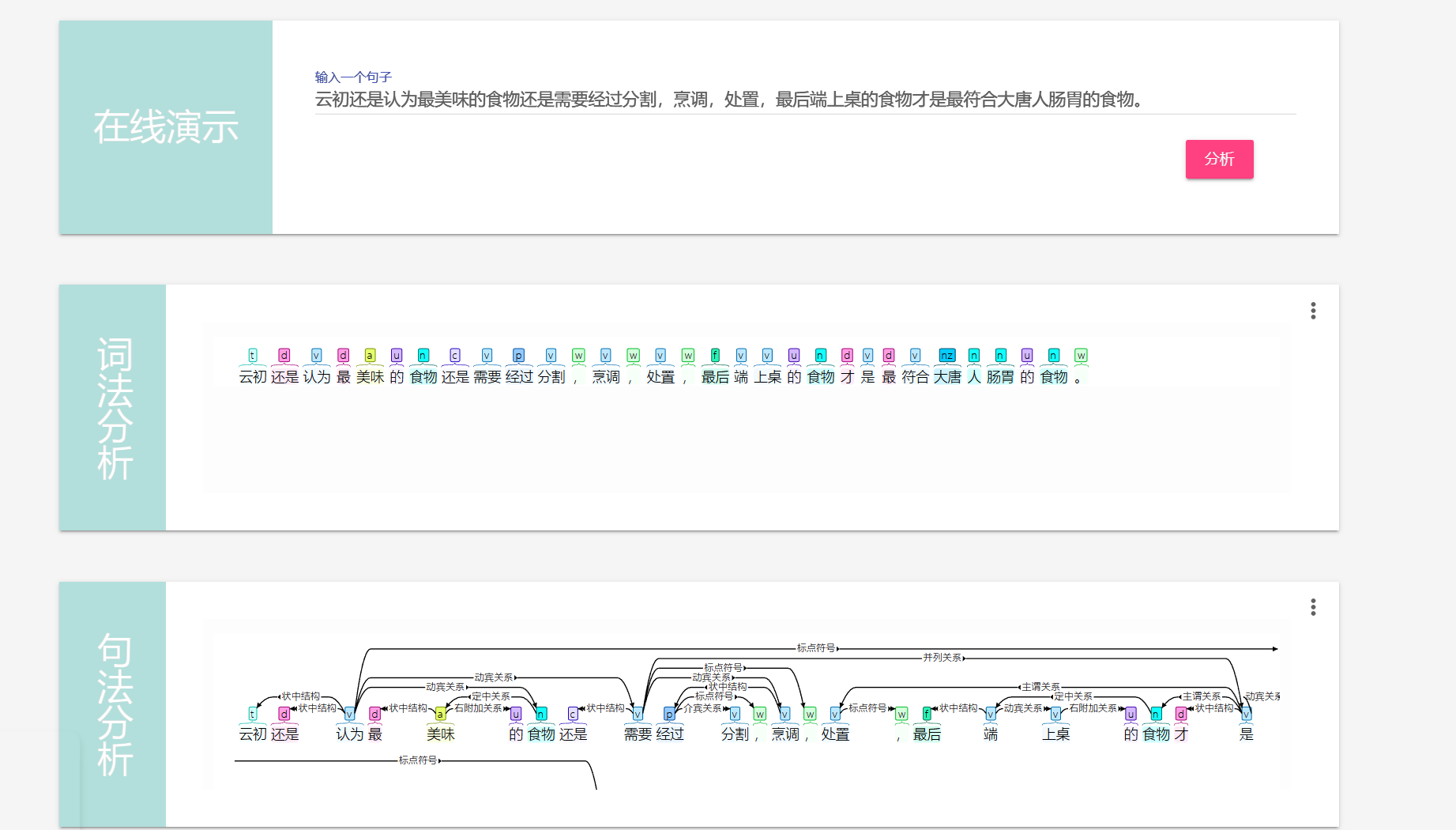Click the 'a' tag above 美味 in 词法分析
The image size is (1456, 830).
pyautogui.click(x=370, y=356)
